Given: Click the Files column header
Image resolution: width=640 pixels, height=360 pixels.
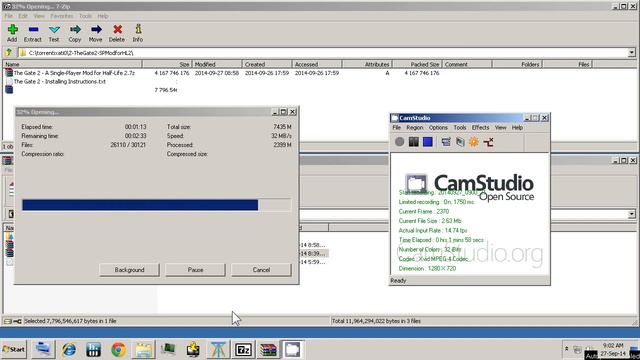Looking at the screenshot, I should (567, 64).
